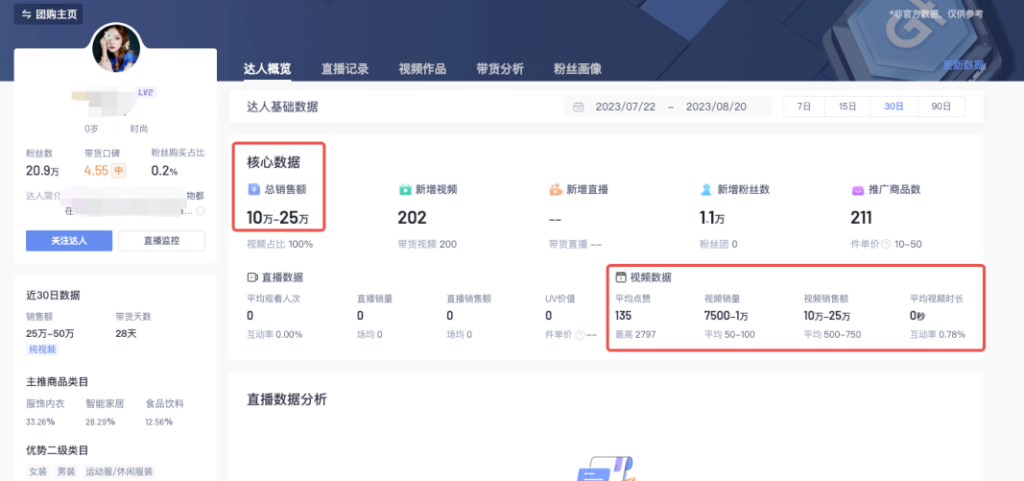Click the 纯视频 tag

[42, 350]
